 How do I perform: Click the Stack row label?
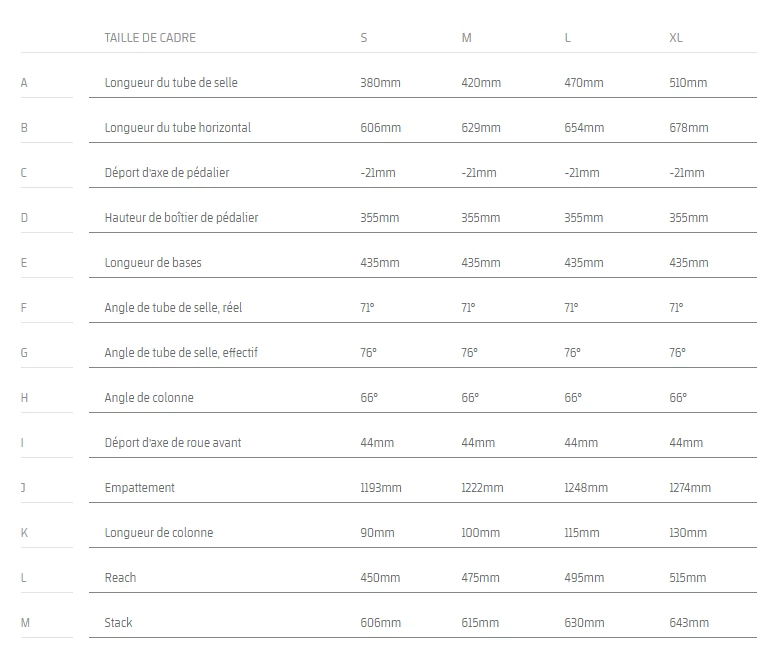pos(119,623)
